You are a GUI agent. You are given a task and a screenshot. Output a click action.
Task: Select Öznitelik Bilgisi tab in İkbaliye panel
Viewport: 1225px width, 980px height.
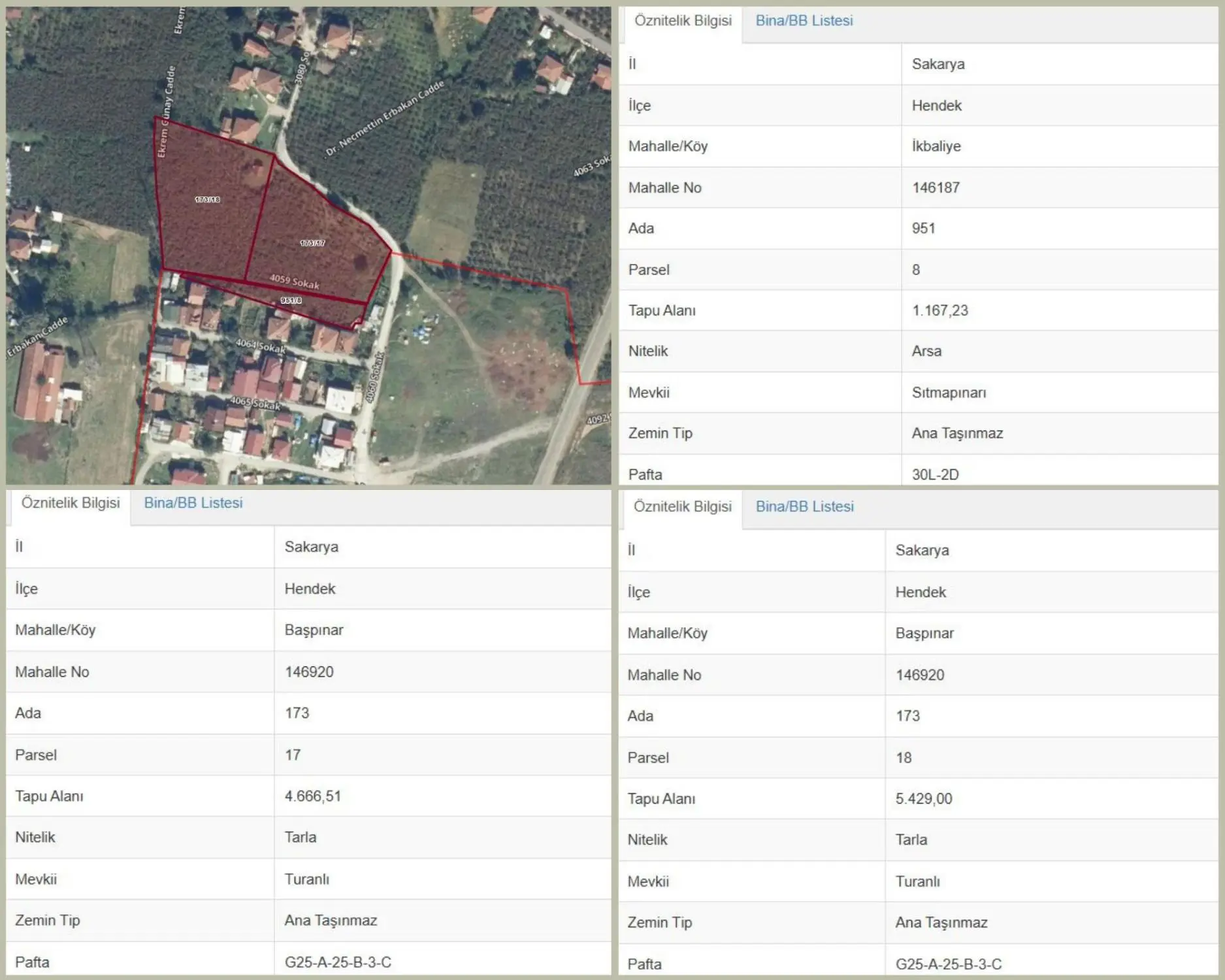683,21
